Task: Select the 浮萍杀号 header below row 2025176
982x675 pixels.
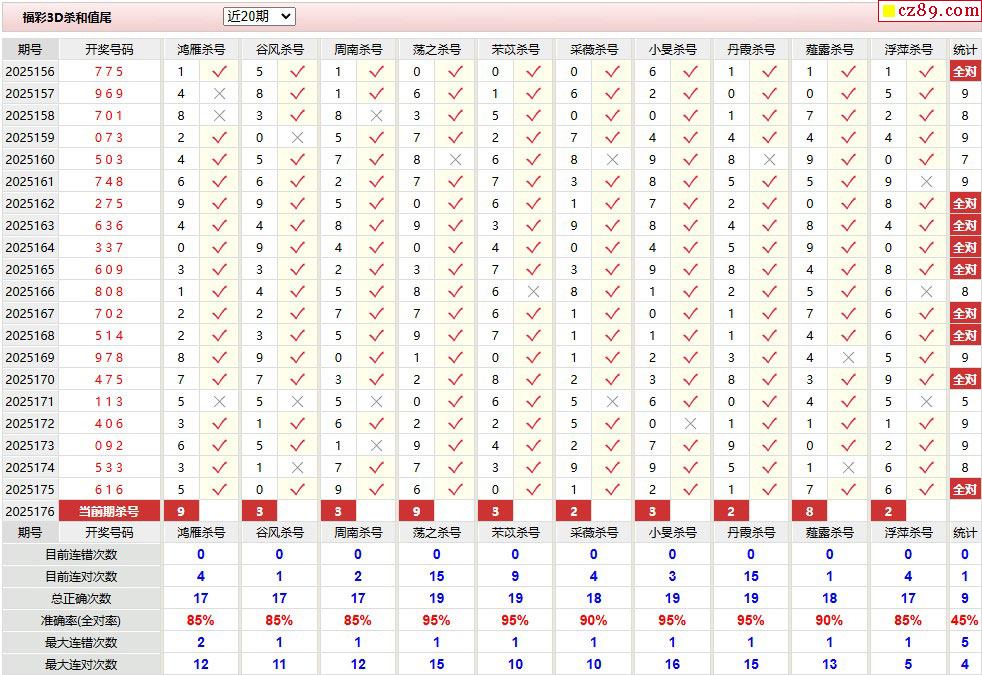Action: [907, 533]
